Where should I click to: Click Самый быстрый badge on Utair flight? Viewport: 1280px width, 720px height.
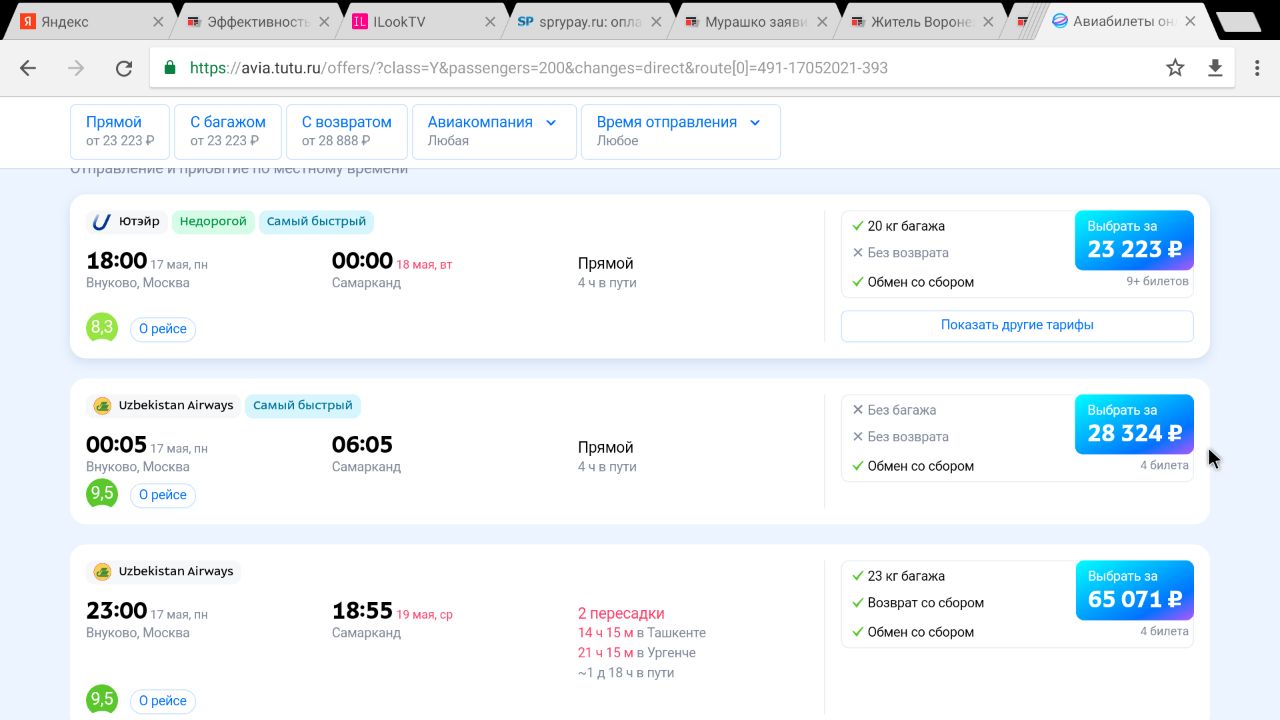click(x=316, y=222)
